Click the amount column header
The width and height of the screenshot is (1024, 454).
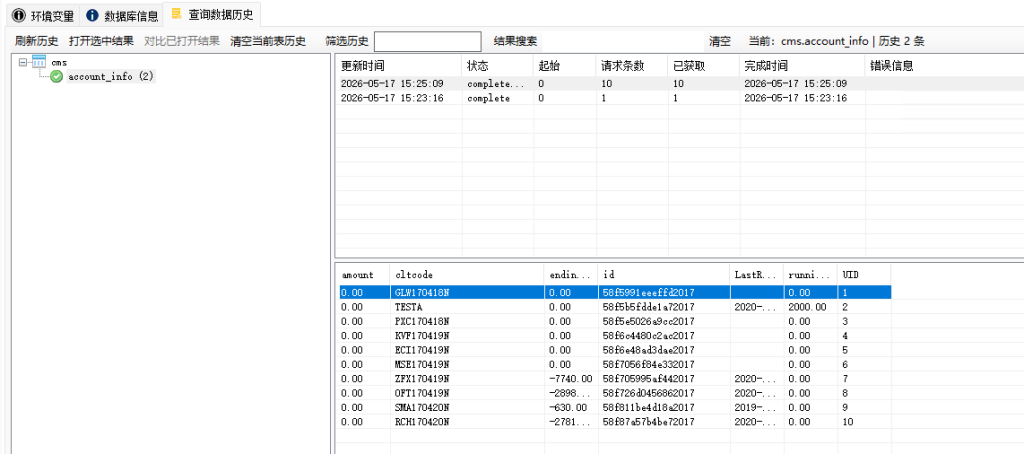[363, 274]
